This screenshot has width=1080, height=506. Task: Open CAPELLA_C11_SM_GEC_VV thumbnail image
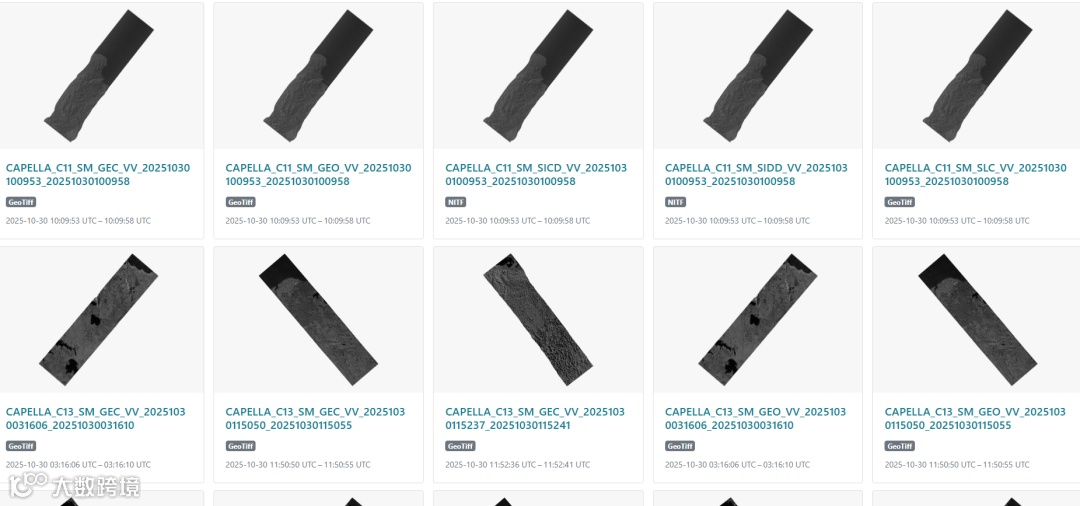(101, 76)
